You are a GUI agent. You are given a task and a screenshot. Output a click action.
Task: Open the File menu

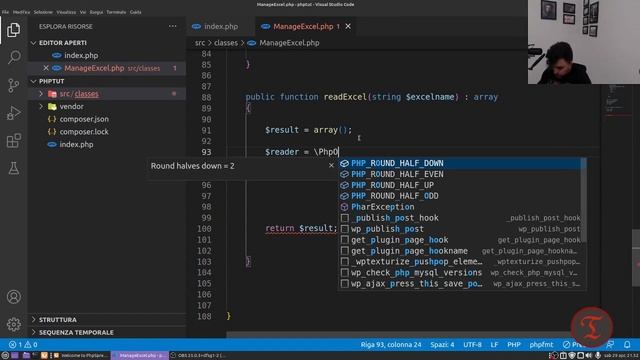5,12
